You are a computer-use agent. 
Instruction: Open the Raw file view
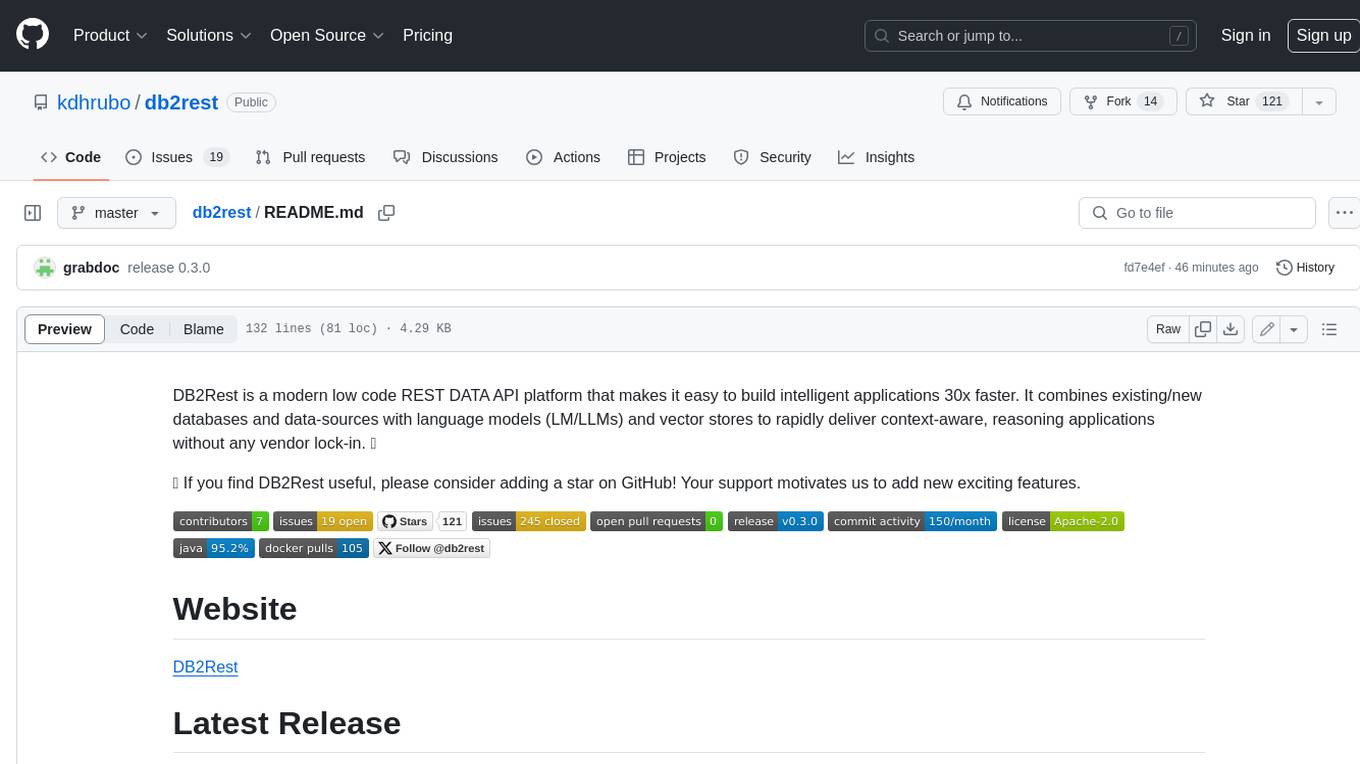(1168, 329)
